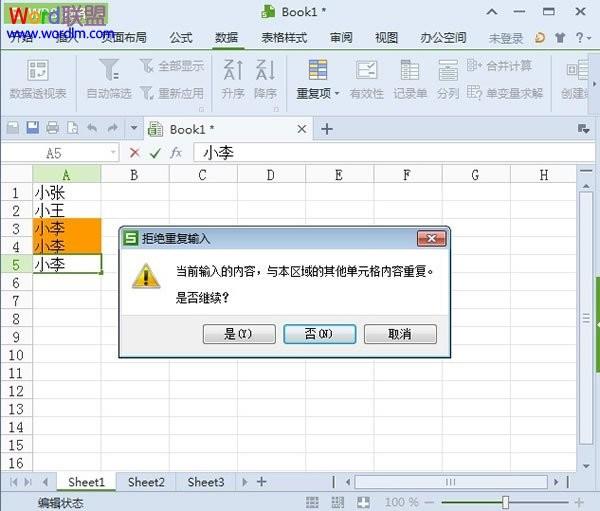Collapse the ribbon with the up chevron
Image resolution: width=600 pixels, height=511 pixels.
tap(492, 12)
